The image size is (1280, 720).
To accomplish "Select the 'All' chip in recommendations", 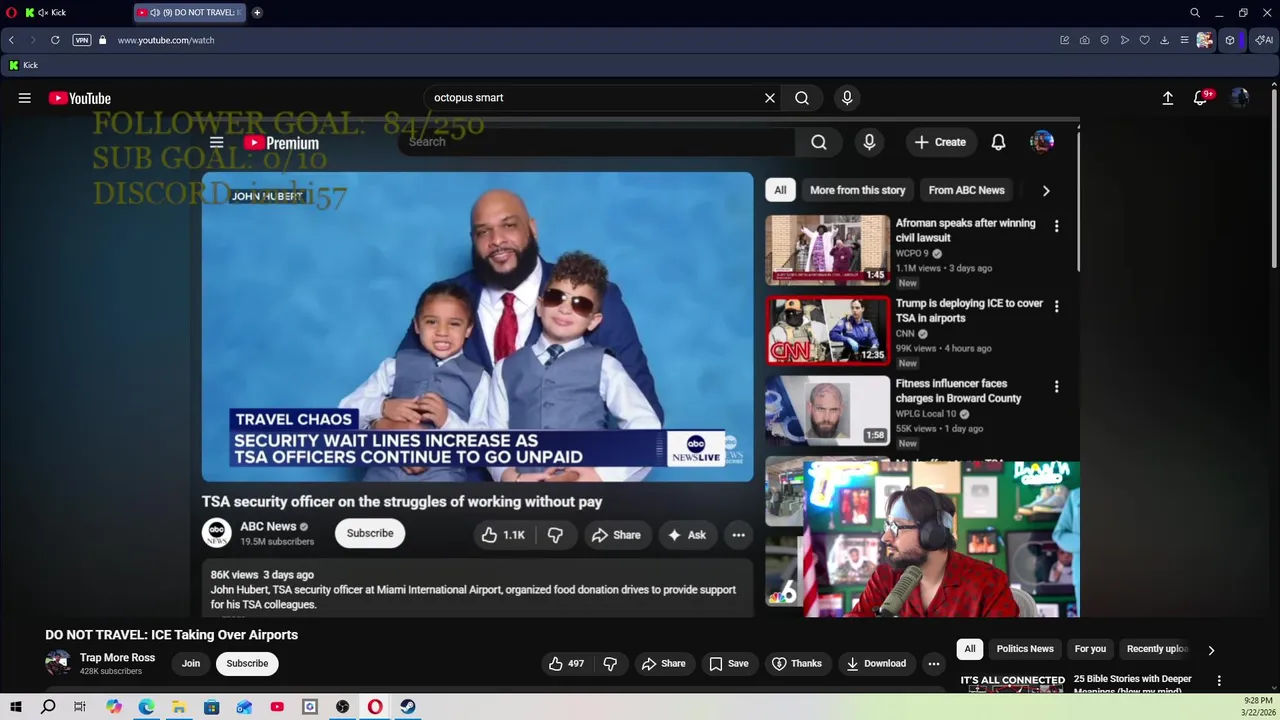I will coord(969,649).
